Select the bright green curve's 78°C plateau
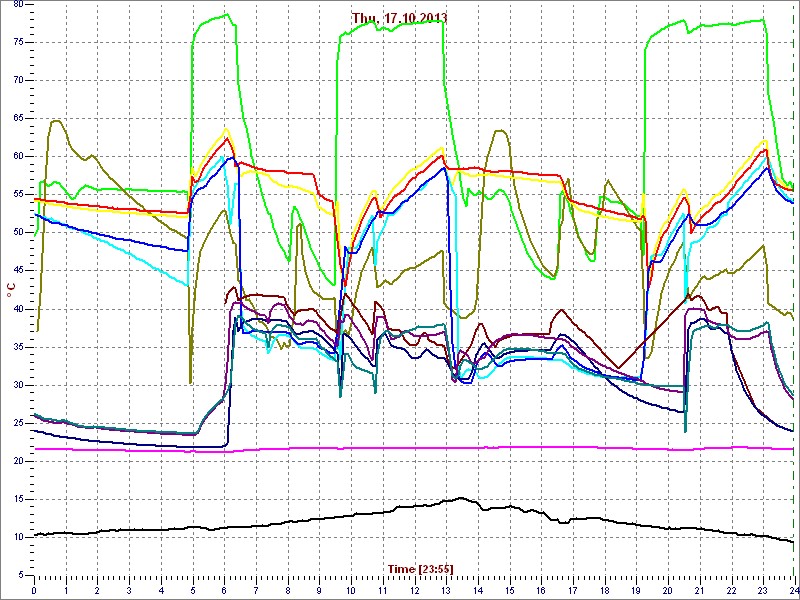The height and width of the screenshot is (600, 800). tap(393, 27)
